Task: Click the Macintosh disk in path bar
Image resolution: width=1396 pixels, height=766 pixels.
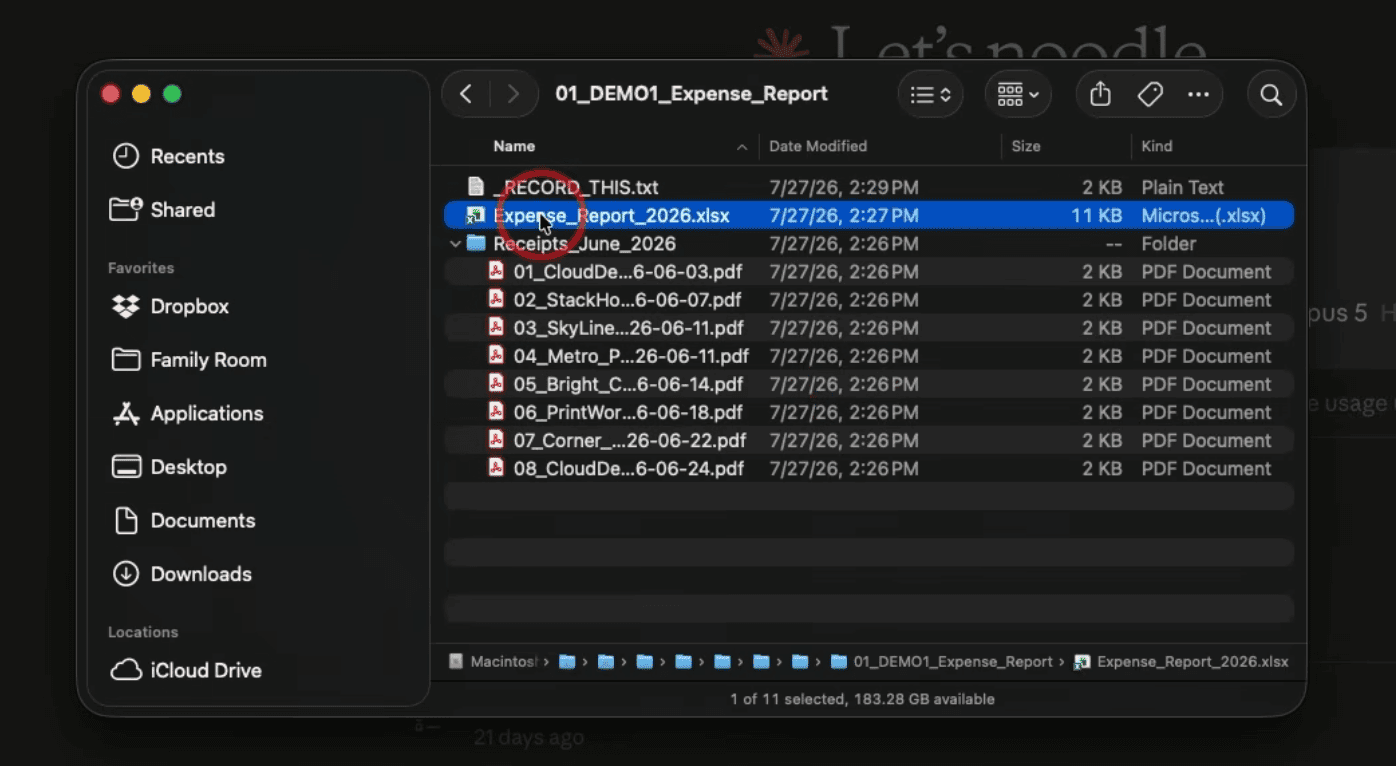Action: 494,662
